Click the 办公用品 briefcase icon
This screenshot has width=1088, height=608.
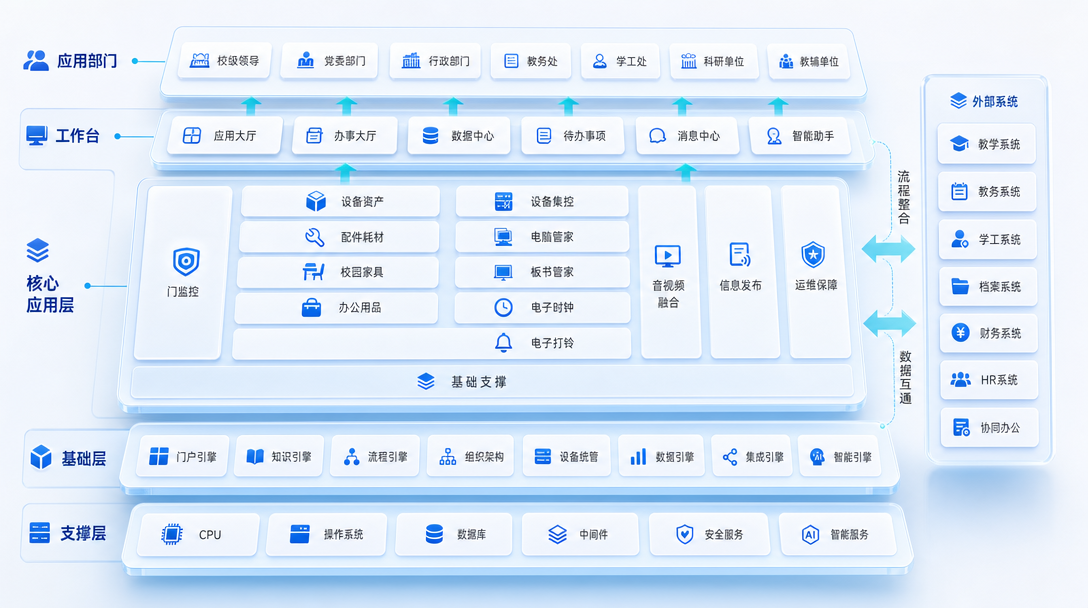pos(312,307)
